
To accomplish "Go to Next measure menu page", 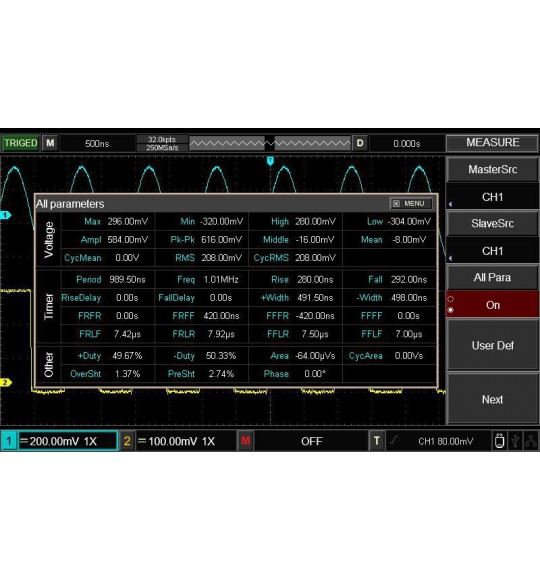I will tap(493, 399).
